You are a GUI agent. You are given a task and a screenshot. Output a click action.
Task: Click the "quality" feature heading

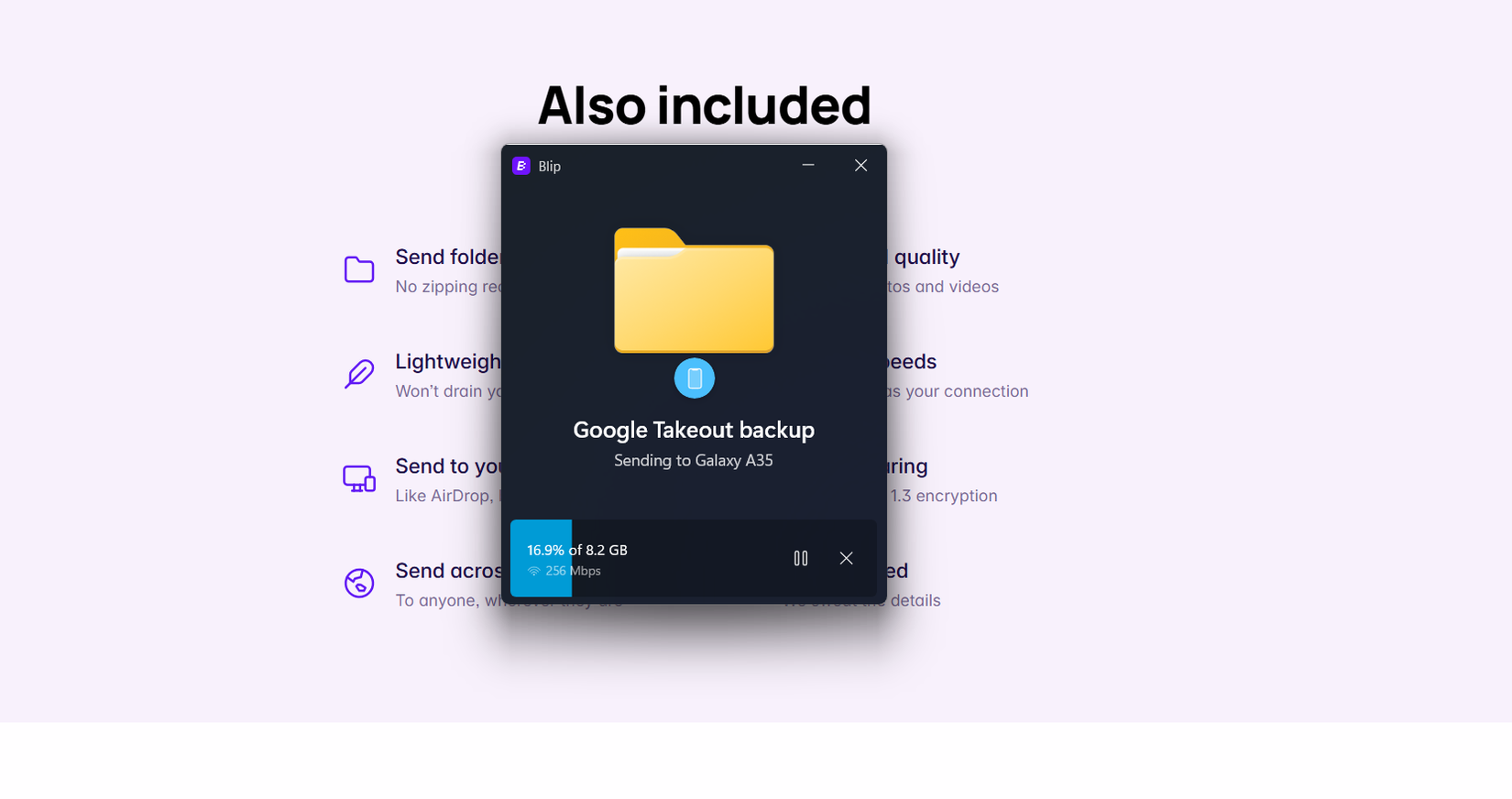click(x=927, y=257)
